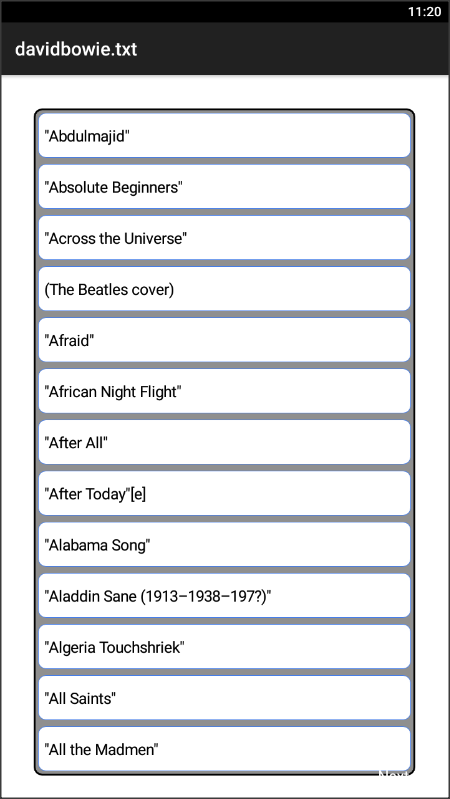Tap the "Absolute Beginners" item
This screenshot has width=450, height=799.
tap(224, 187)
